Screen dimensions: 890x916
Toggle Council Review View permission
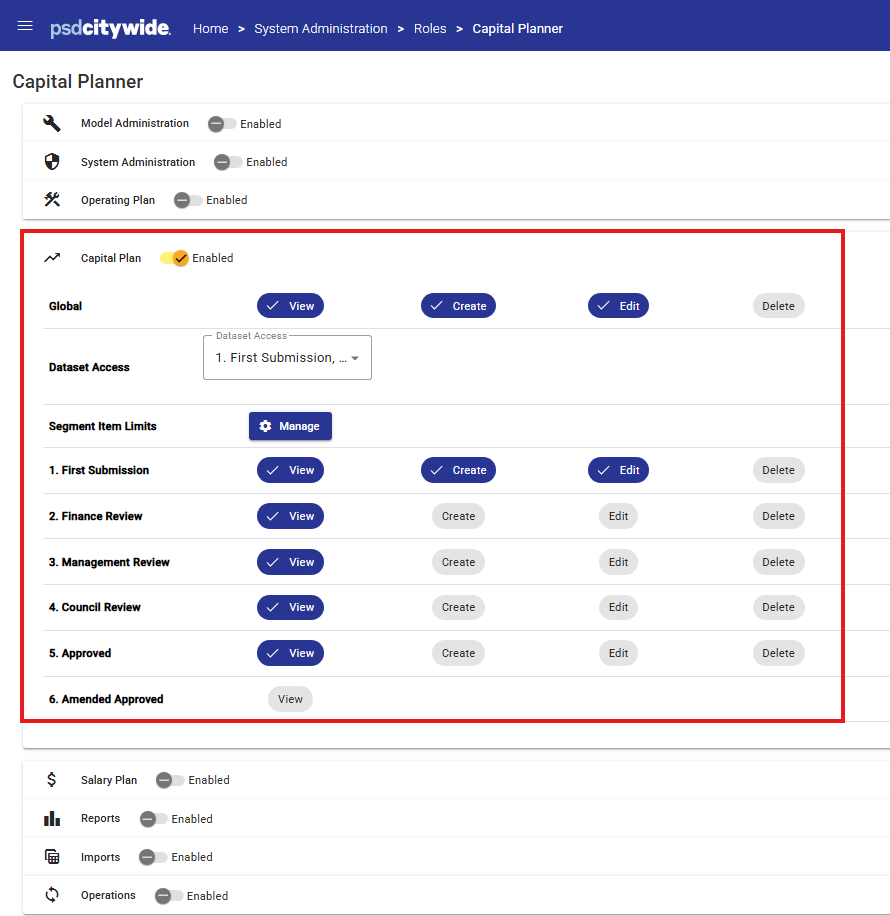(290, 607)
